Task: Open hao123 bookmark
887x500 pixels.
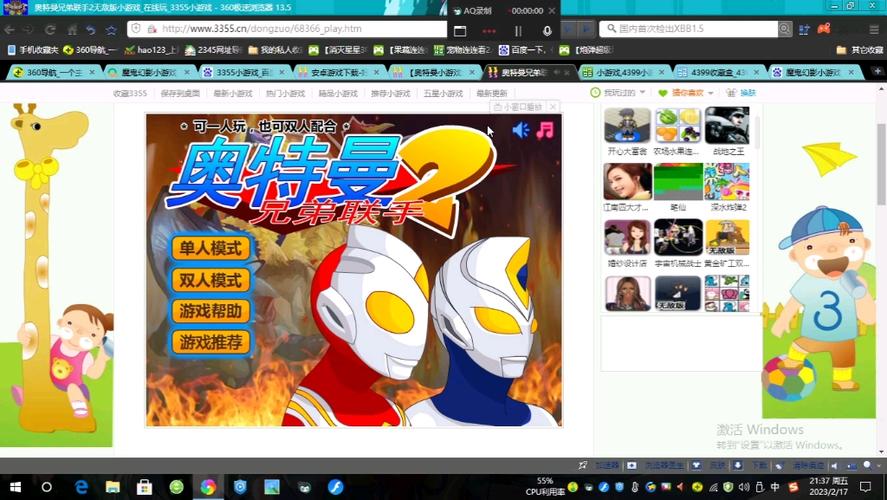Action: pyautogui.click(x=152, y=50)
